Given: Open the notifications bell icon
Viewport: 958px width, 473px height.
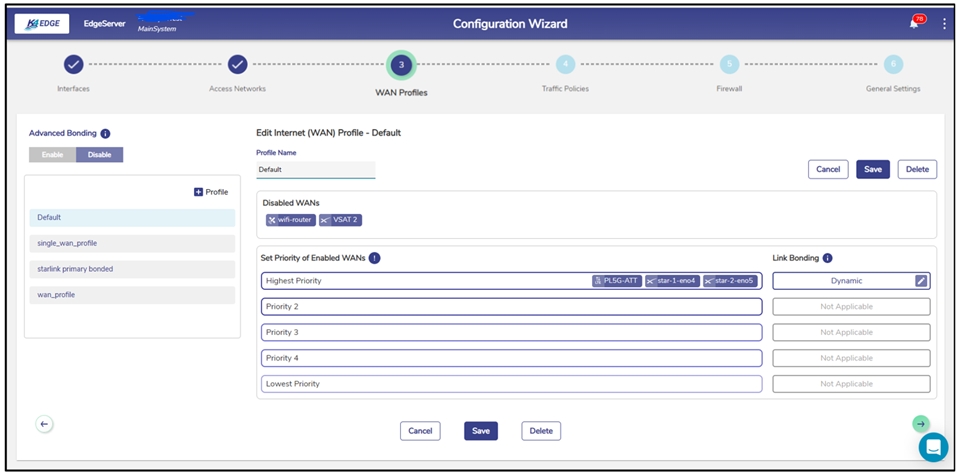Looking at the screenshot, I should 913,24.
